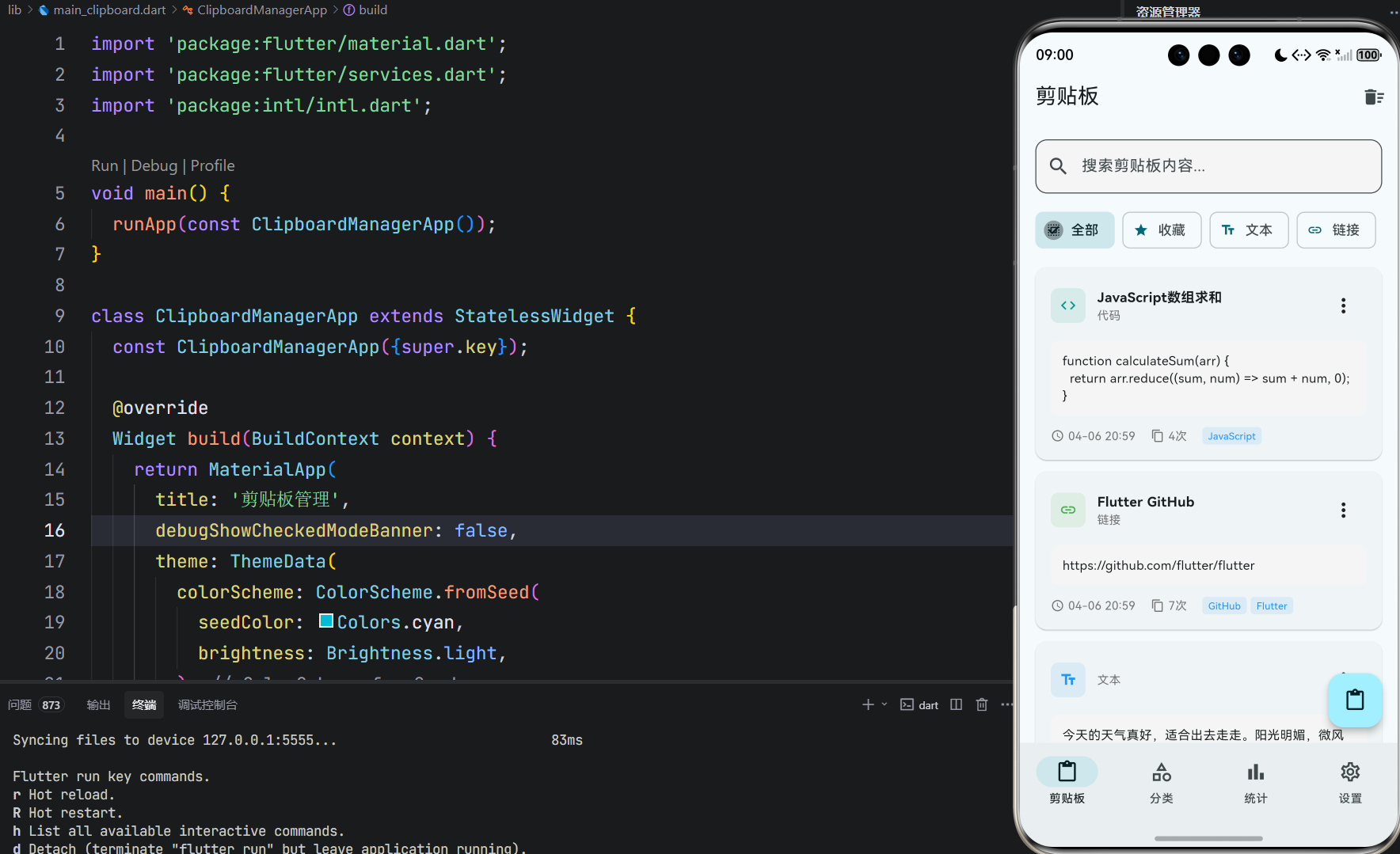The height and width of the screenshot is (854, 1400).
Task: Open terminal panel more actions menu
Action: point(1006,704)
